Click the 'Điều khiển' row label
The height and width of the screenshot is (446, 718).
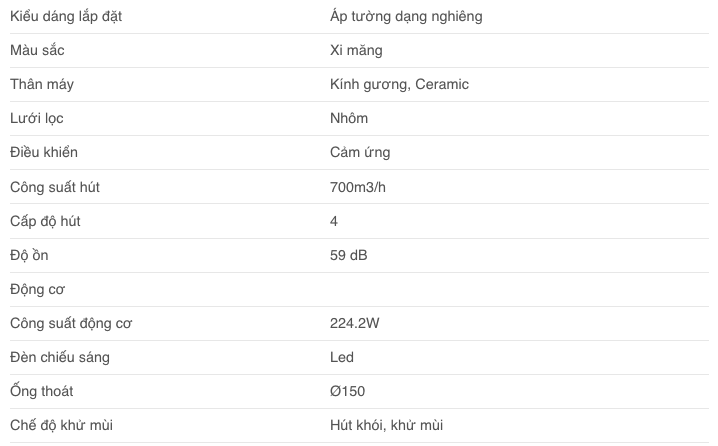[x=44, y=152]
